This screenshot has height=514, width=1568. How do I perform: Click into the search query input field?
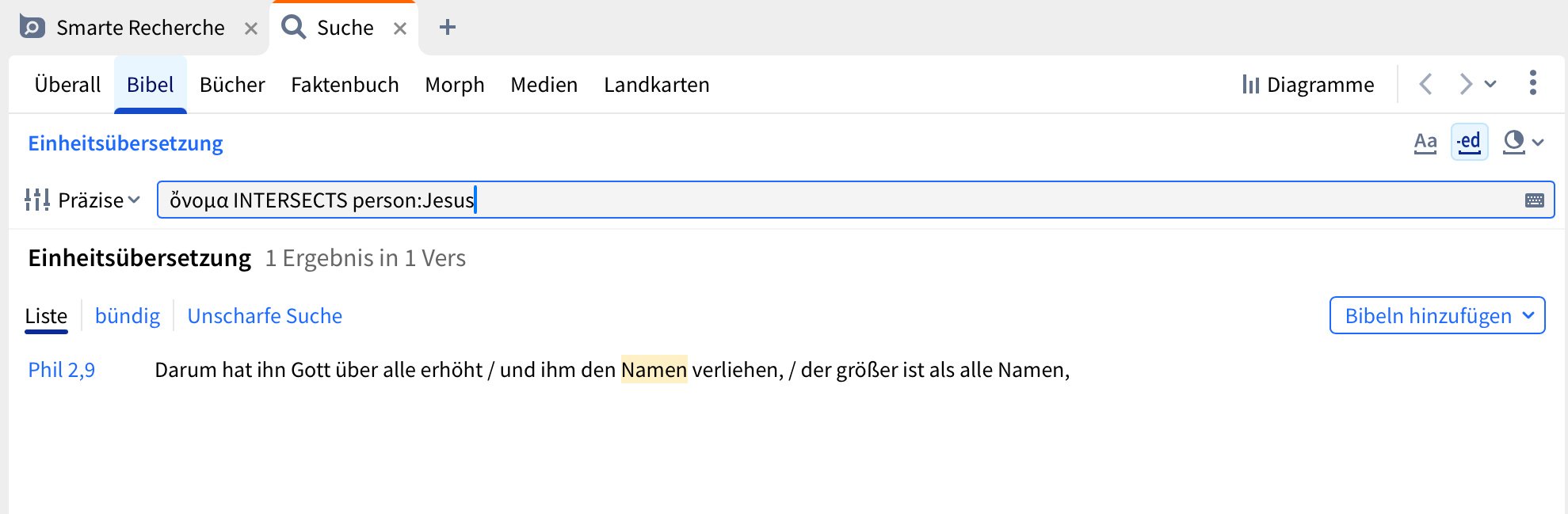792,200
